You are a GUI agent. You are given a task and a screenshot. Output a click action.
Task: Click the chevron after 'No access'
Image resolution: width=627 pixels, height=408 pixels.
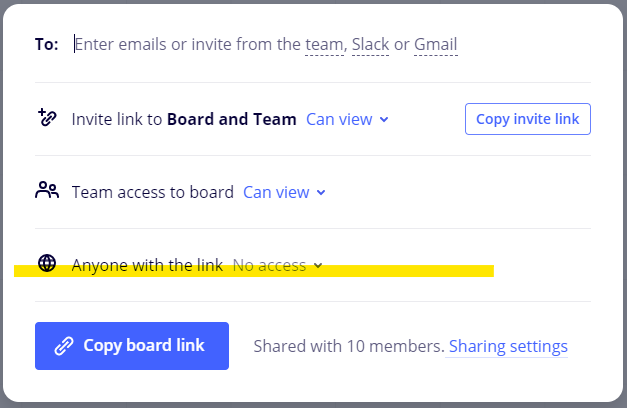(x=318, y=266)
